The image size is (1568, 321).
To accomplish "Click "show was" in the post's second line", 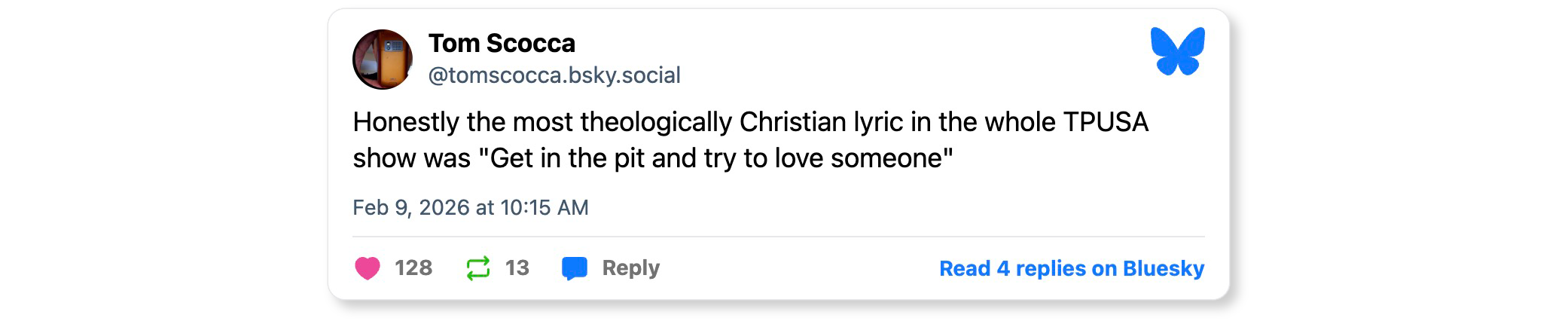I will 411,158.
